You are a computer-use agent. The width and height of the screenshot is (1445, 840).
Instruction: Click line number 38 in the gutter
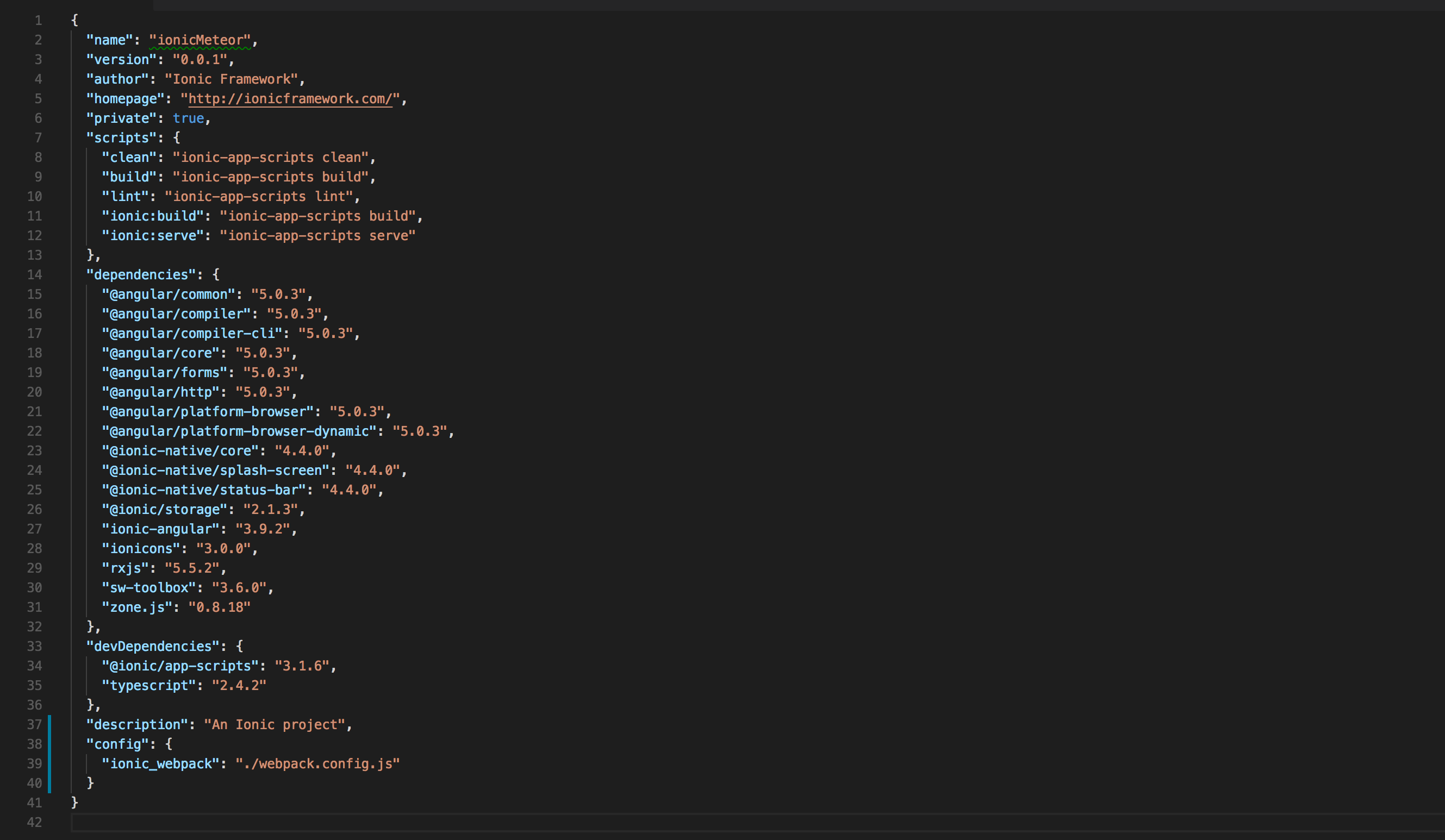[34, 744]
